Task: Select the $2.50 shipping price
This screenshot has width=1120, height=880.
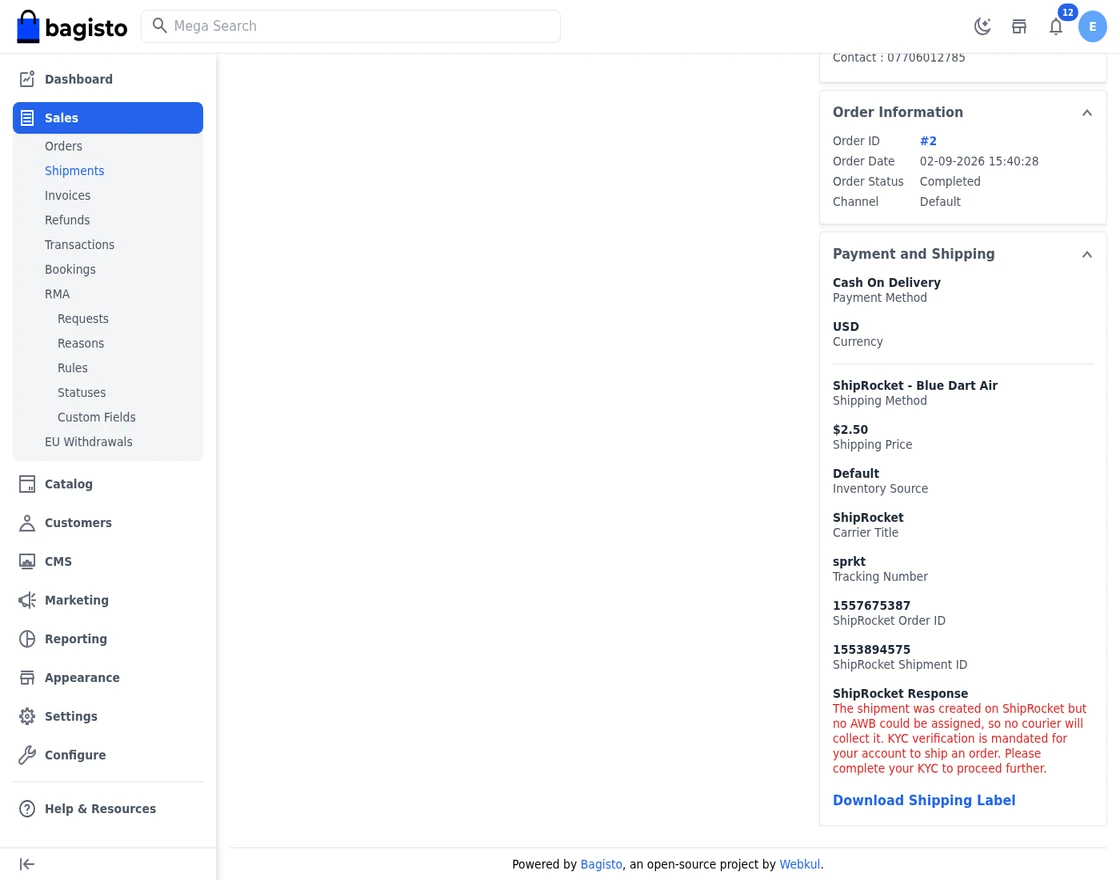Action: [850, 430]
